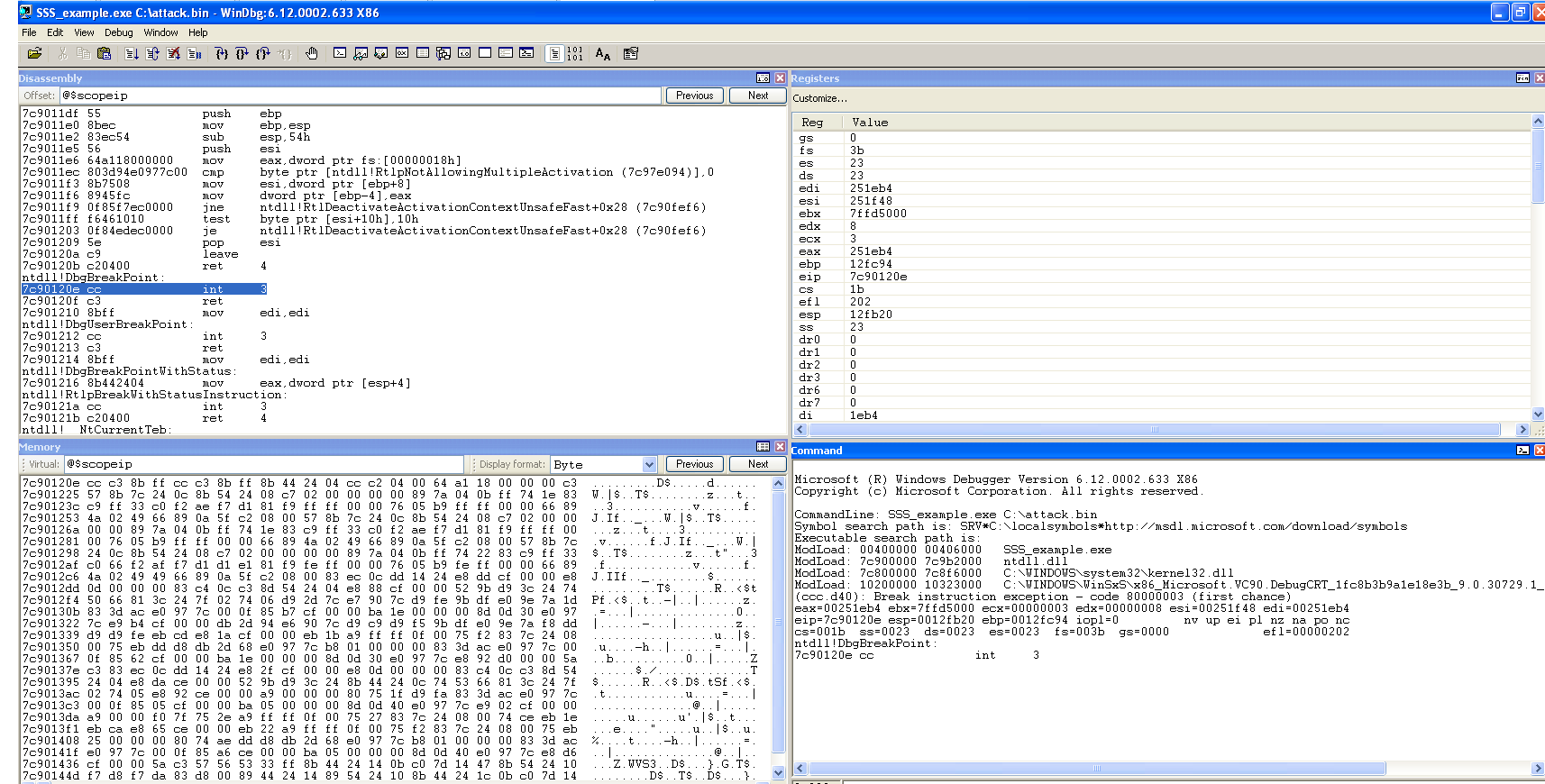The image size is (1545, 784).
Task: Select the highlighted 7c90120e int 3 line
Action: coord(144,289)
